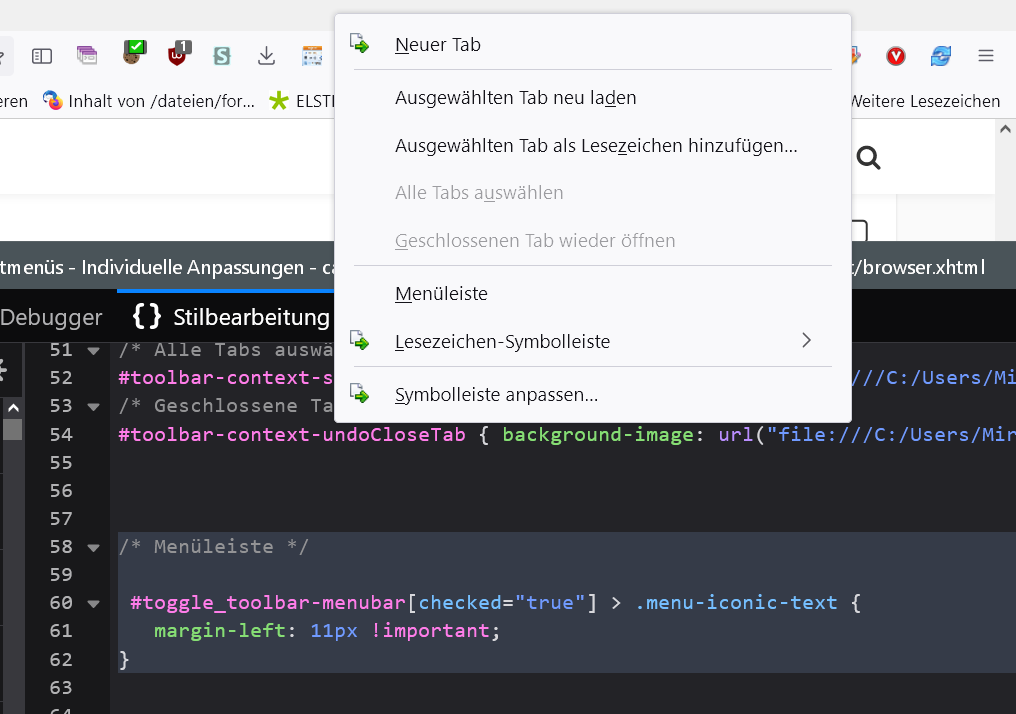Image resolution: width=1016 pixels, height=714 pixels.
Task: Click the cookie extension icon with green check
Action: click(x=133, y=54)
